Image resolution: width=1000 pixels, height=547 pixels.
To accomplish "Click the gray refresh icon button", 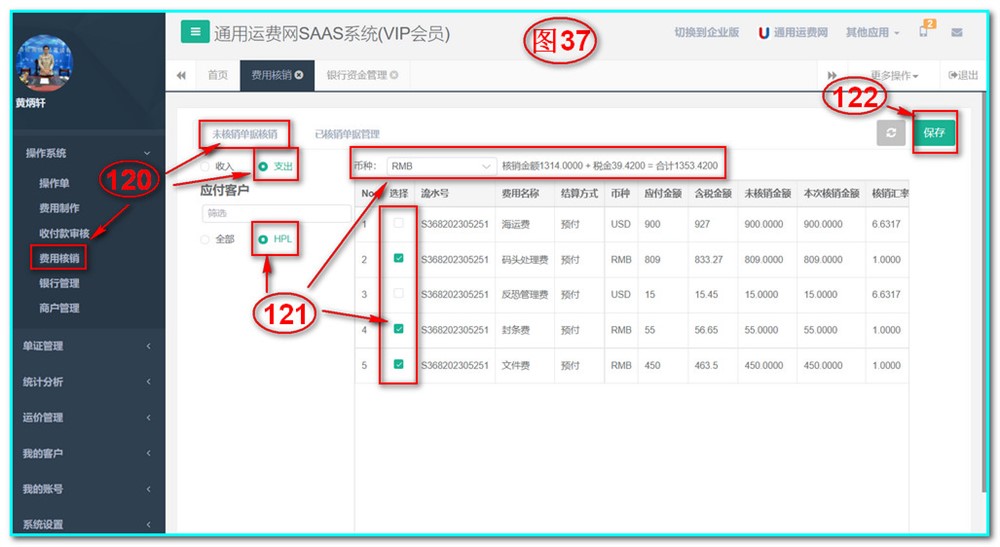I will [x=891, y=133].
